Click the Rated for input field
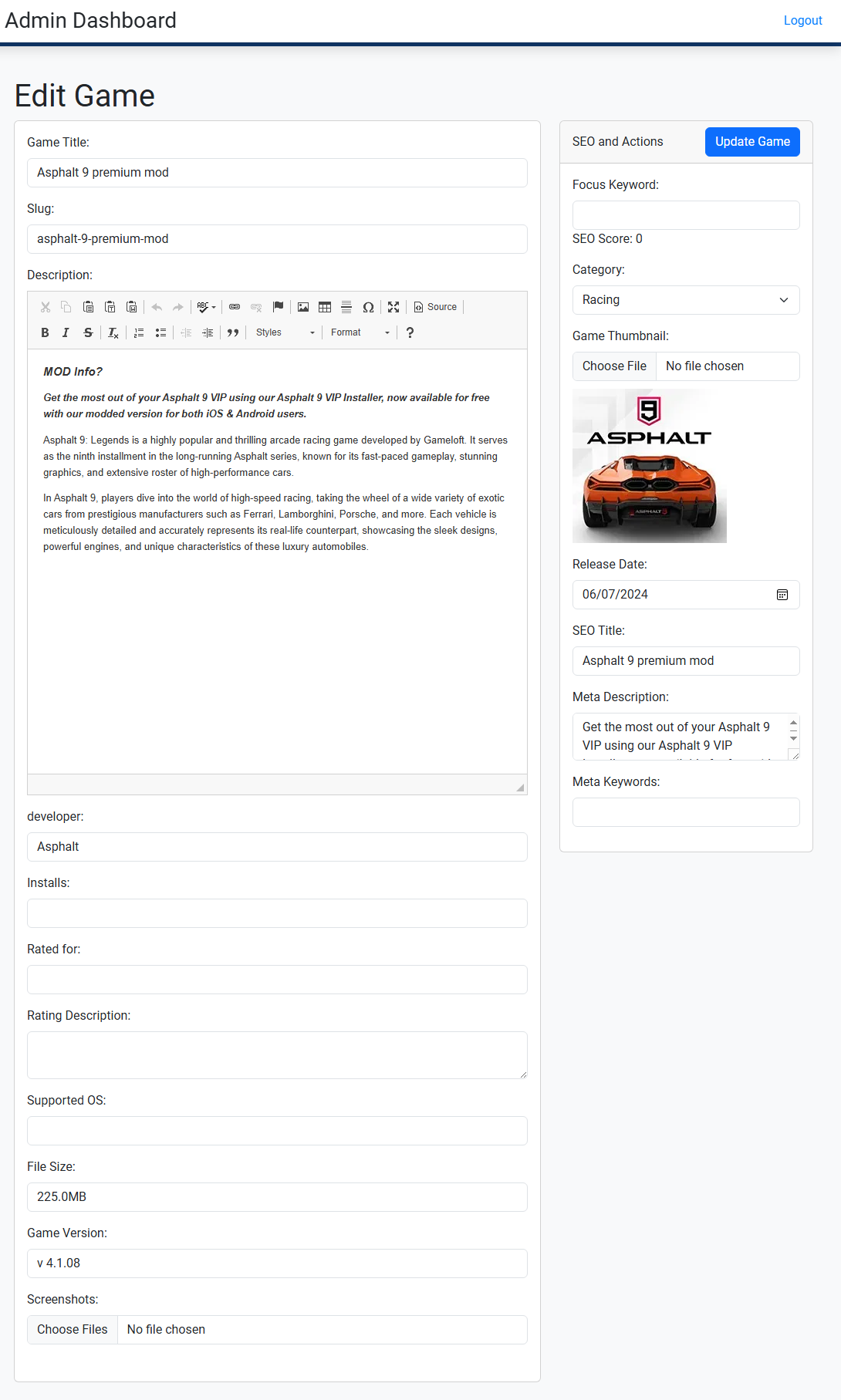The image size is (841, 1400). click(277, 980)
